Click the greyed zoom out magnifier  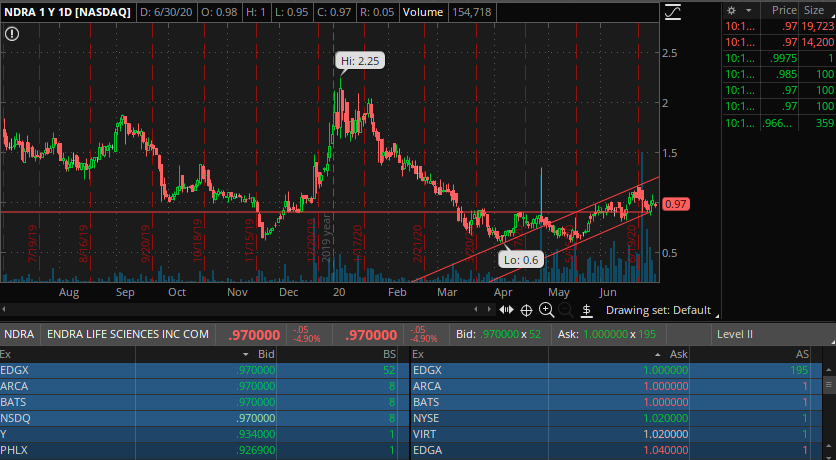565,310
